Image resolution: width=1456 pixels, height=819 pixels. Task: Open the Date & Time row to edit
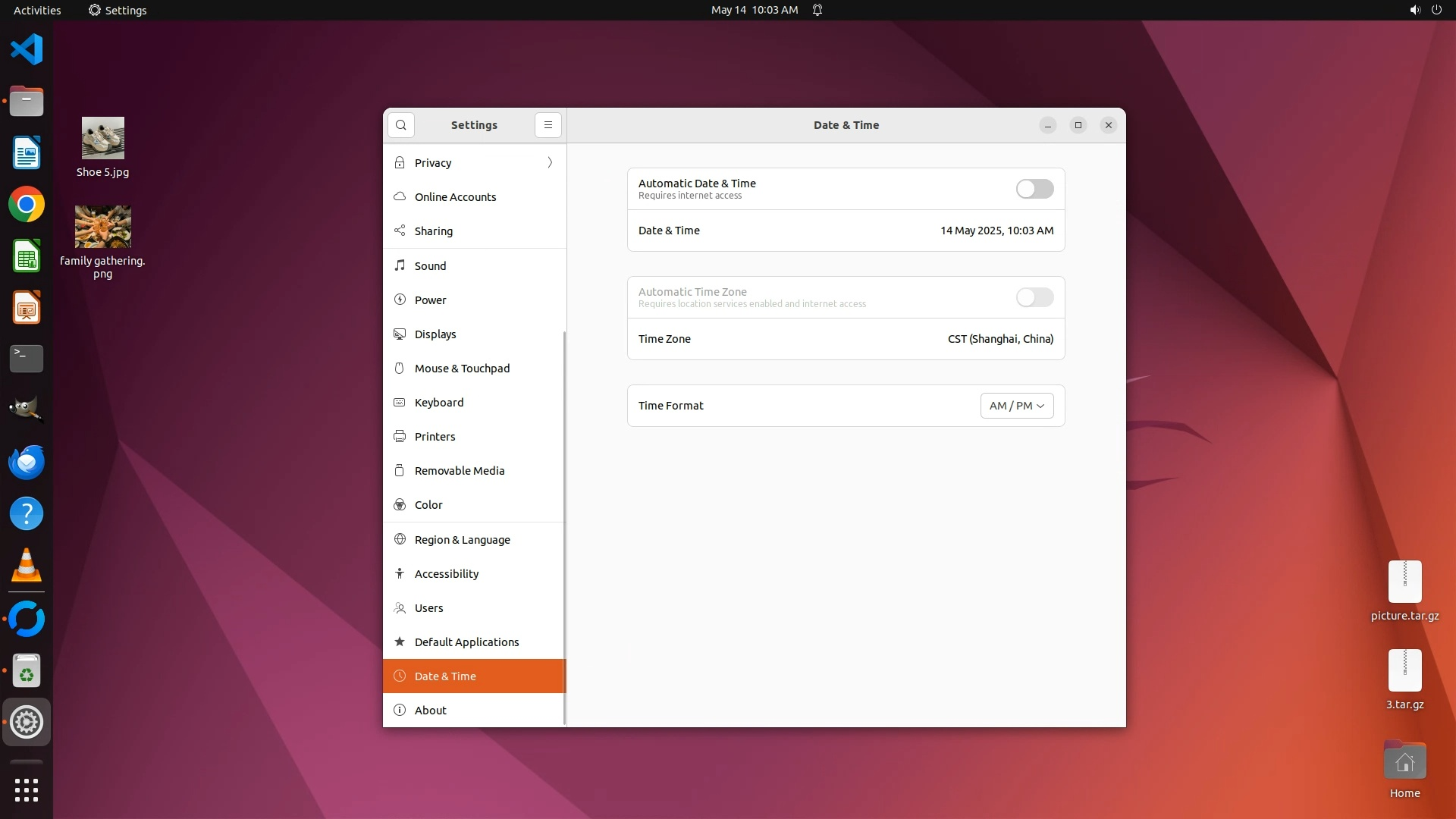click(846, 231)
